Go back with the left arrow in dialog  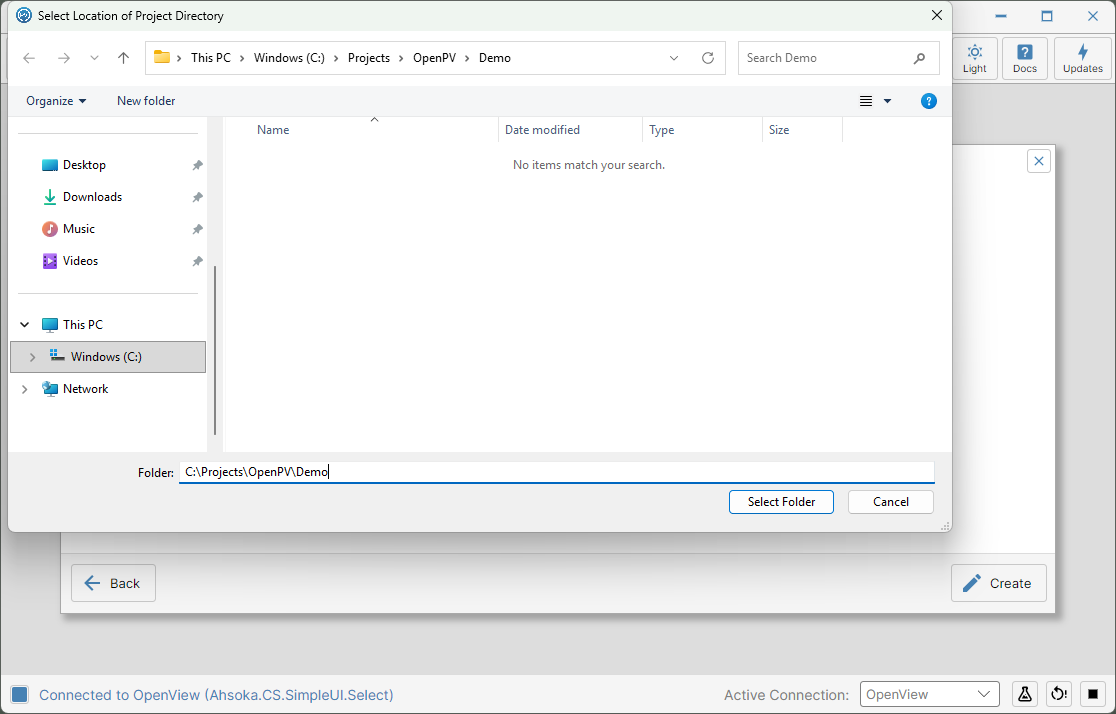[x=29, y=58]
